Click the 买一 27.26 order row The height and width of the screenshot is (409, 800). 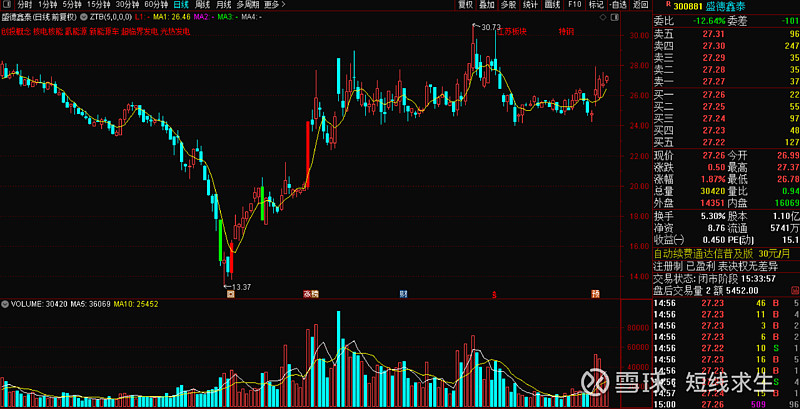click(x=726, y=95)
